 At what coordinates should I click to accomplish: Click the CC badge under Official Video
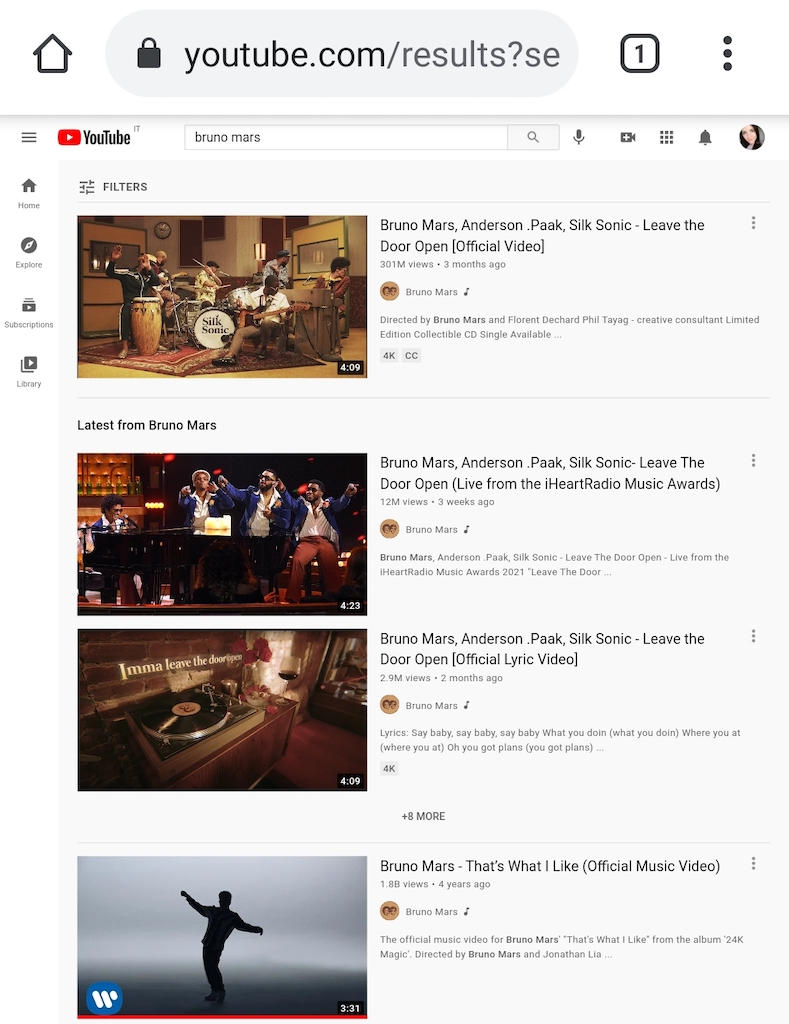tap(411, 356)
